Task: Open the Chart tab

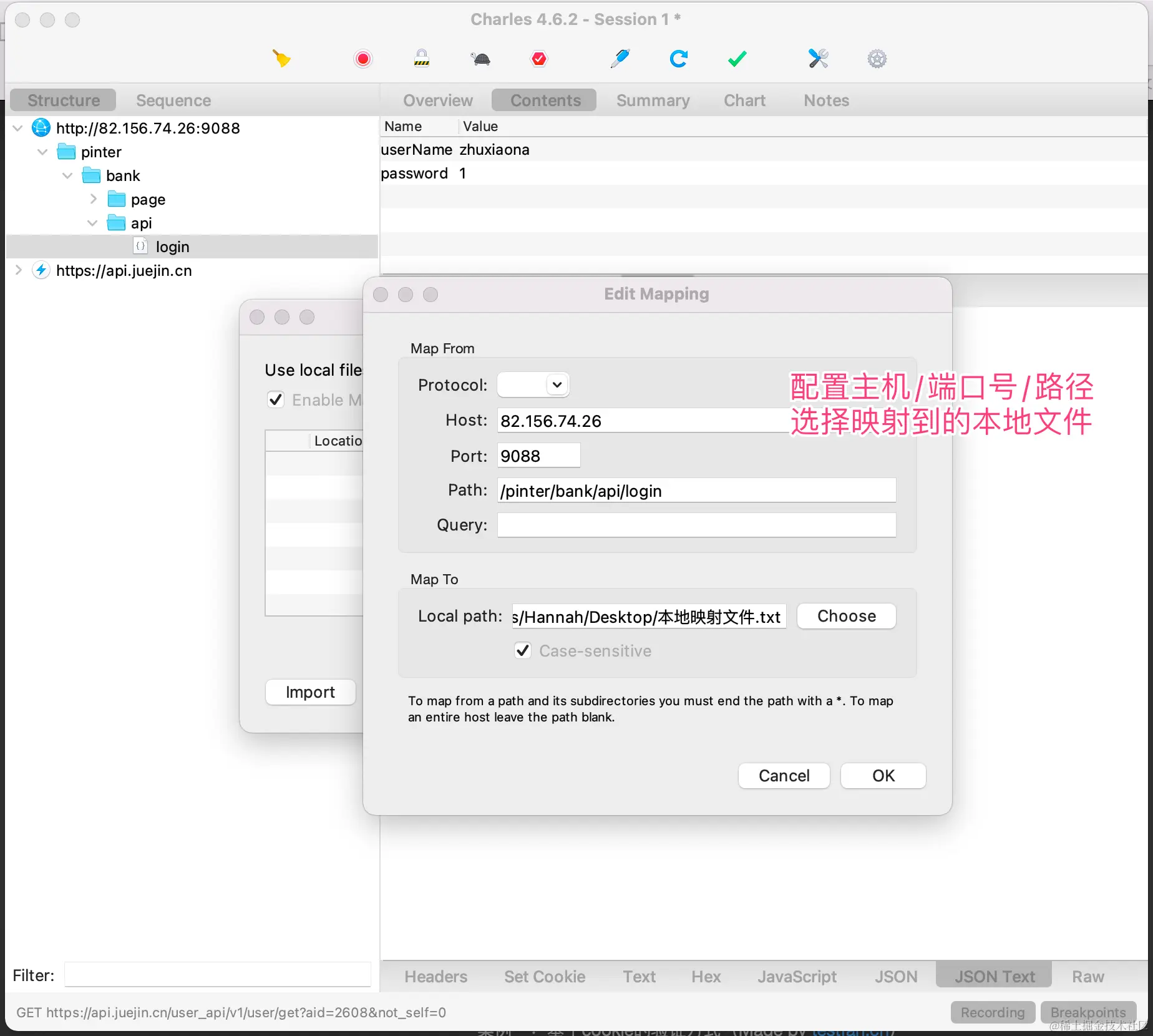Action: tap(744, 100)
